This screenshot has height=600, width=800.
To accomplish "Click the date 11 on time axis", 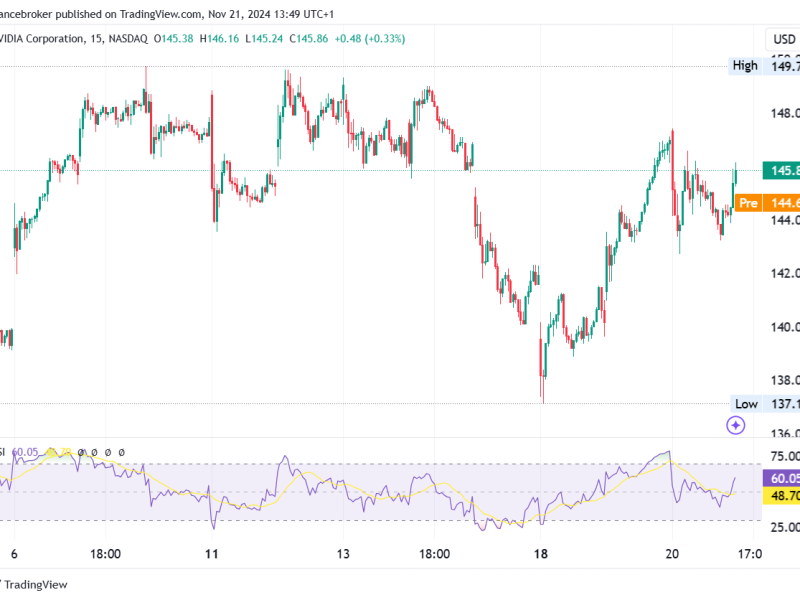I will point(212,554).
